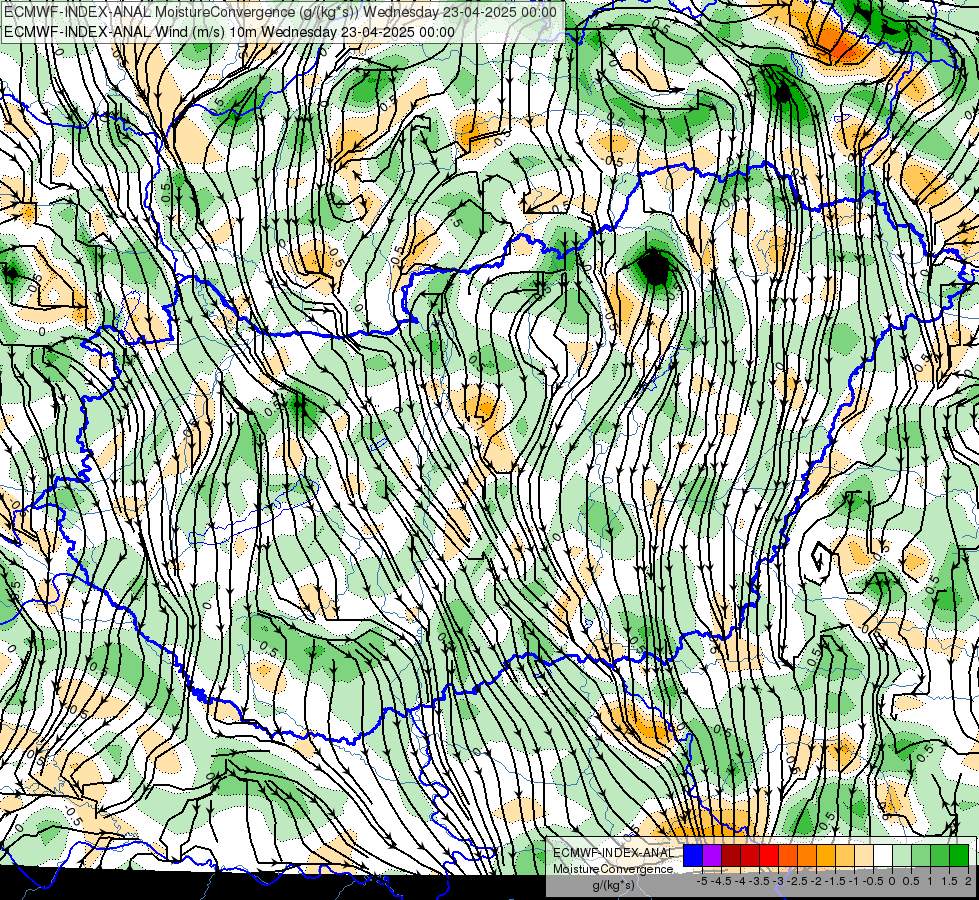Click the darkest red swatch between -4.5 and -4
Screen dimensions: 979x900
click(x=731, y=855)
